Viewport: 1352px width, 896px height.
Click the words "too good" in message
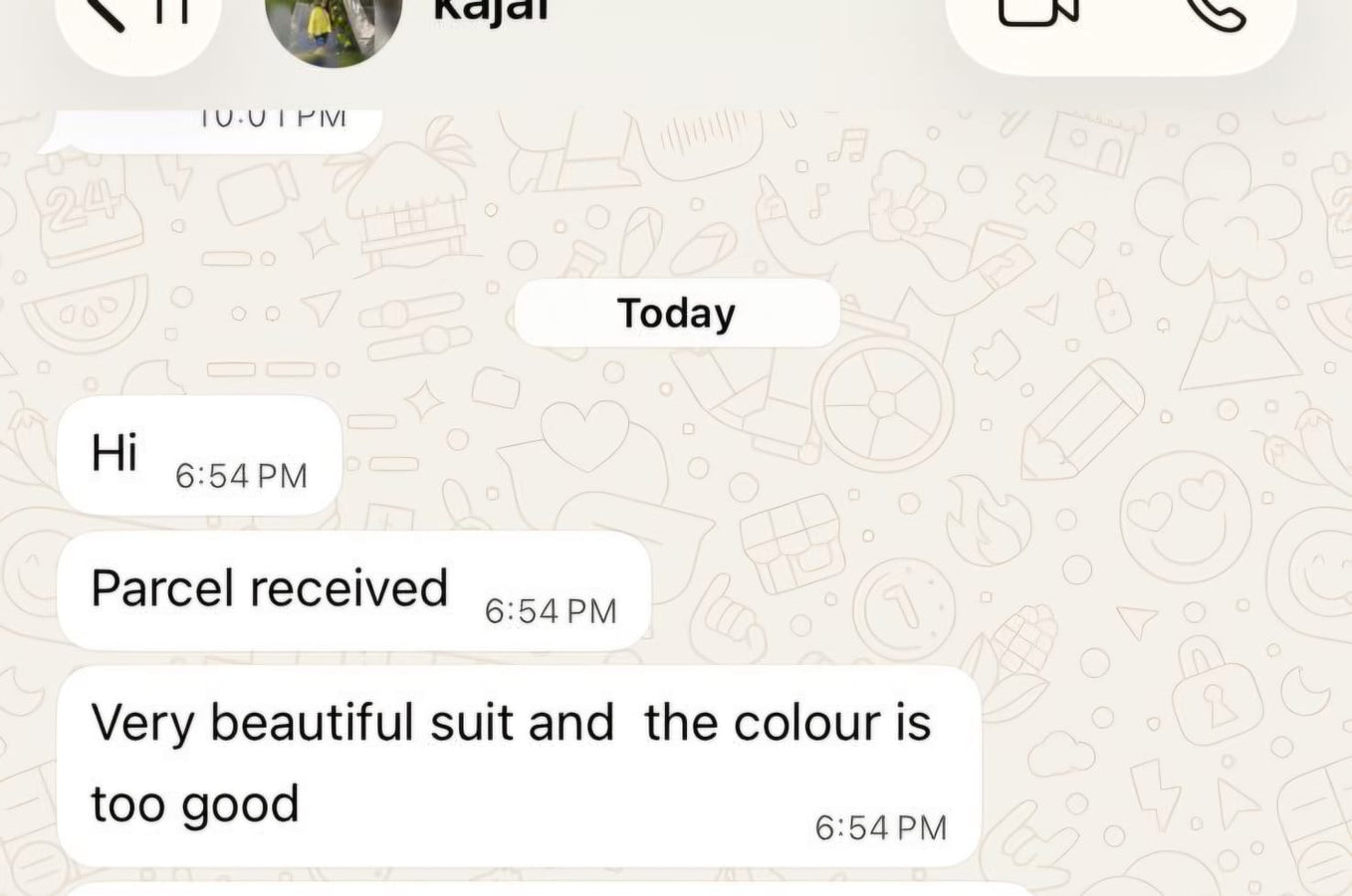[195, 804]
